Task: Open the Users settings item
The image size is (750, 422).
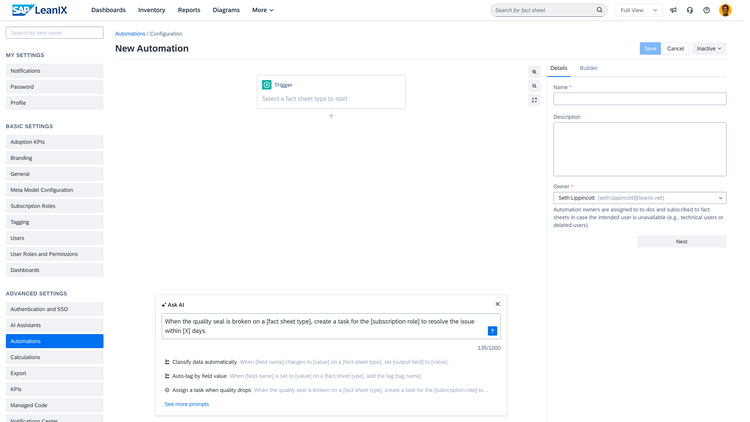Action: coord(55,238)
